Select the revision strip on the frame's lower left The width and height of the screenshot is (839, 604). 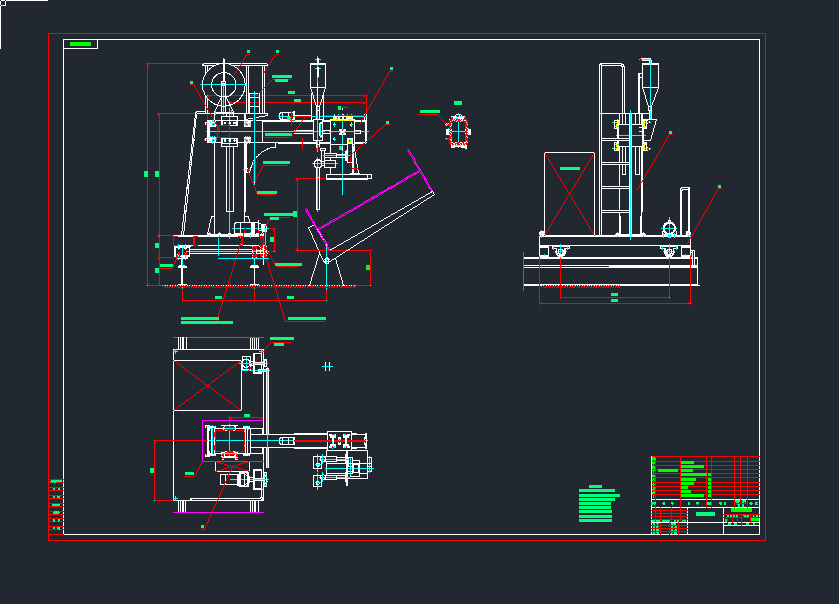(56, 505)
